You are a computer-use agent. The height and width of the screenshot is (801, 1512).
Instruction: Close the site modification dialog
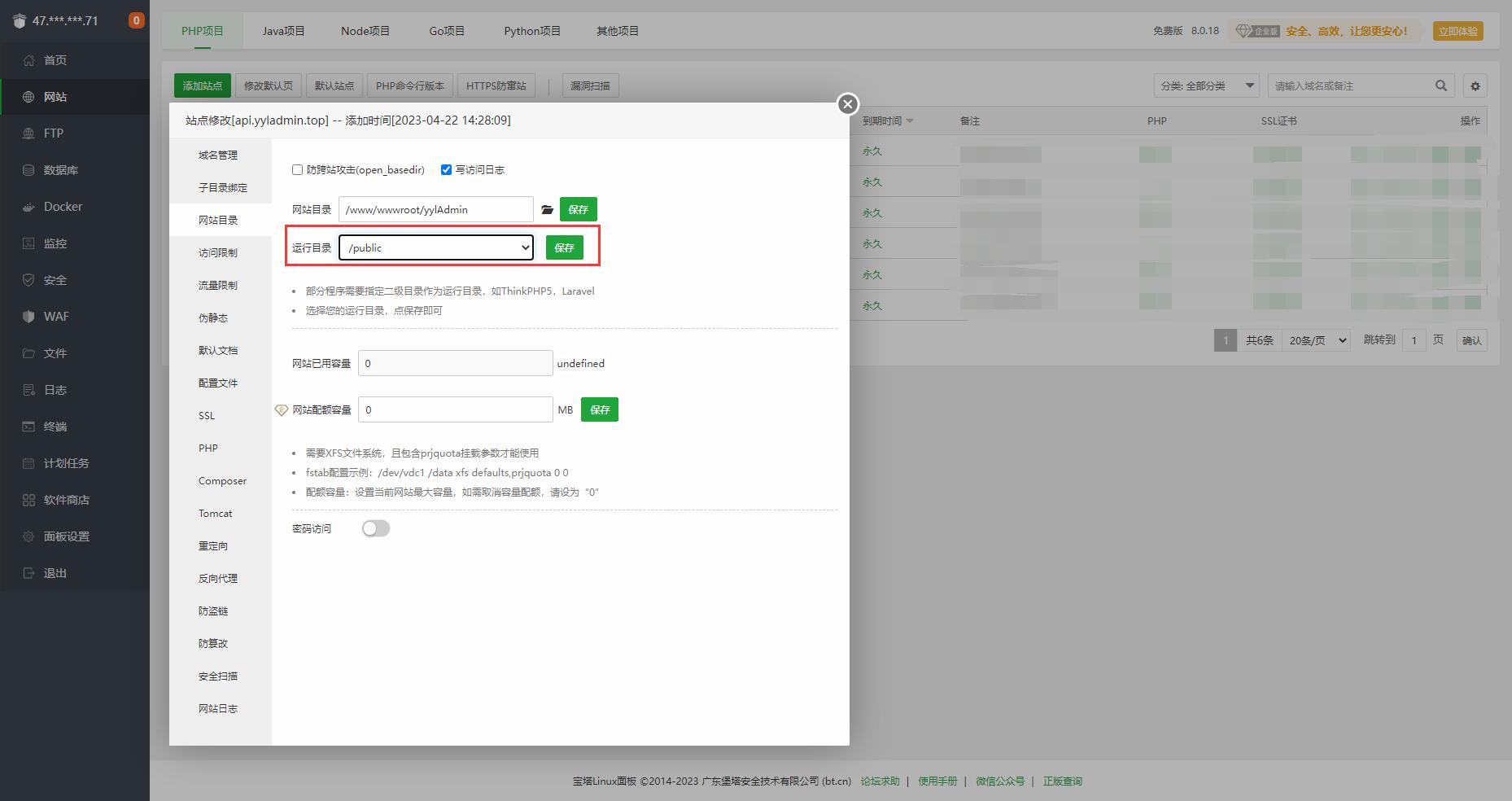point(847,104)
